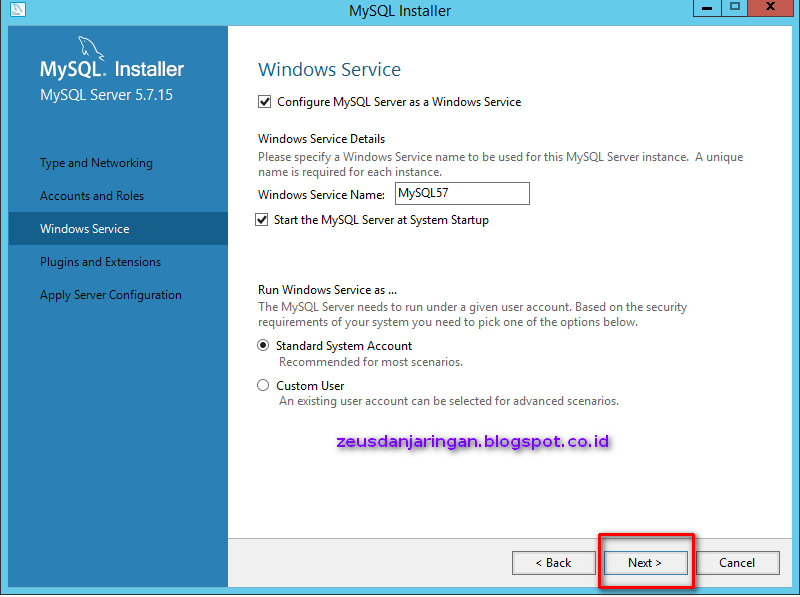Screen dimensions: 800x597
Task: Toggle Configure MySQL Server as a Windows Service
Action: pyautogui.click(x=264, y=102)
